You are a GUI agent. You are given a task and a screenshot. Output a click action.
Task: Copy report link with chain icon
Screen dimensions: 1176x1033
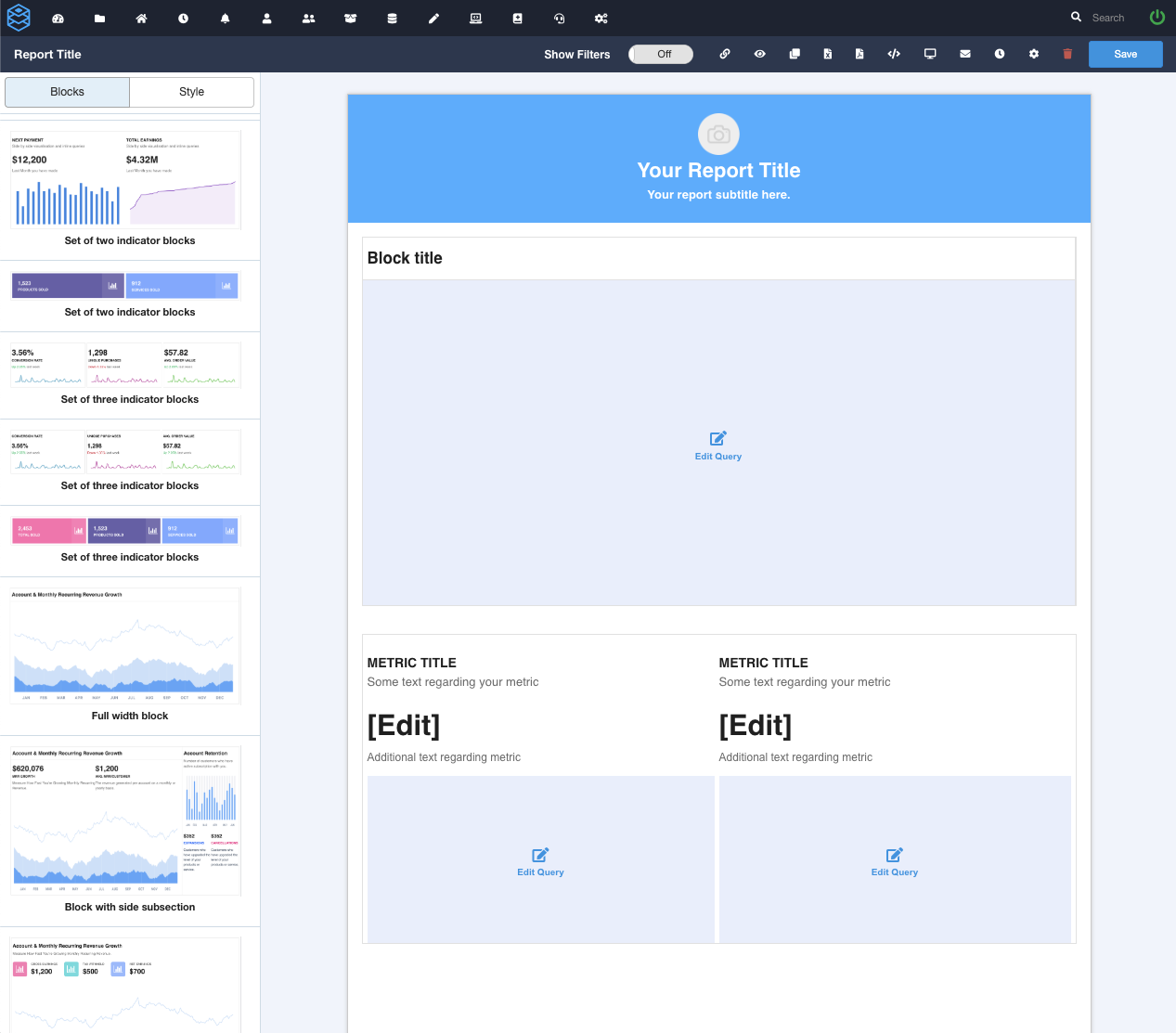click(725, 54)
